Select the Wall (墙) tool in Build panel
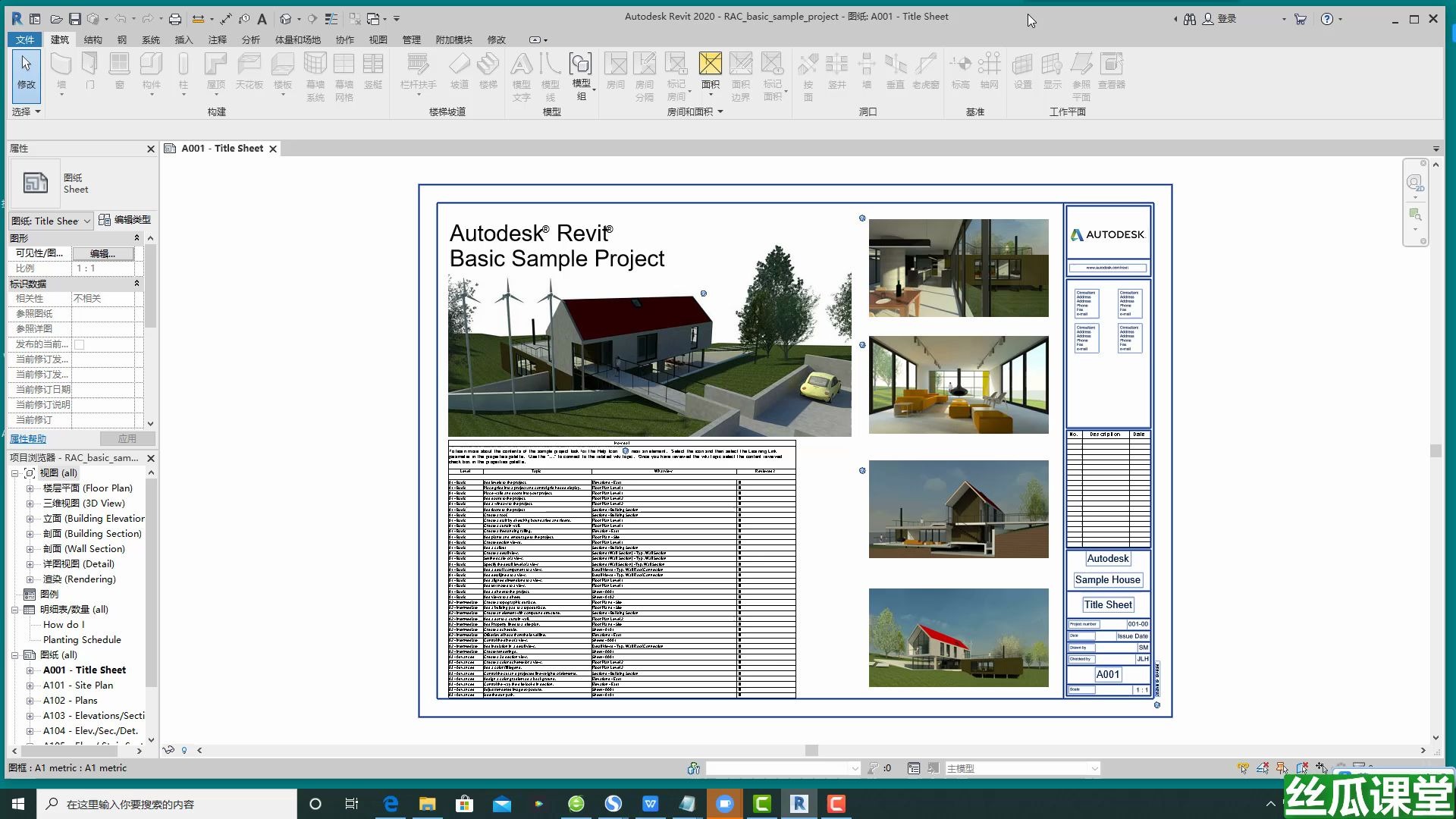Image resolution: width=1456 pixels, height=819 pixels. pyautogui.click(x=61, y=72)
